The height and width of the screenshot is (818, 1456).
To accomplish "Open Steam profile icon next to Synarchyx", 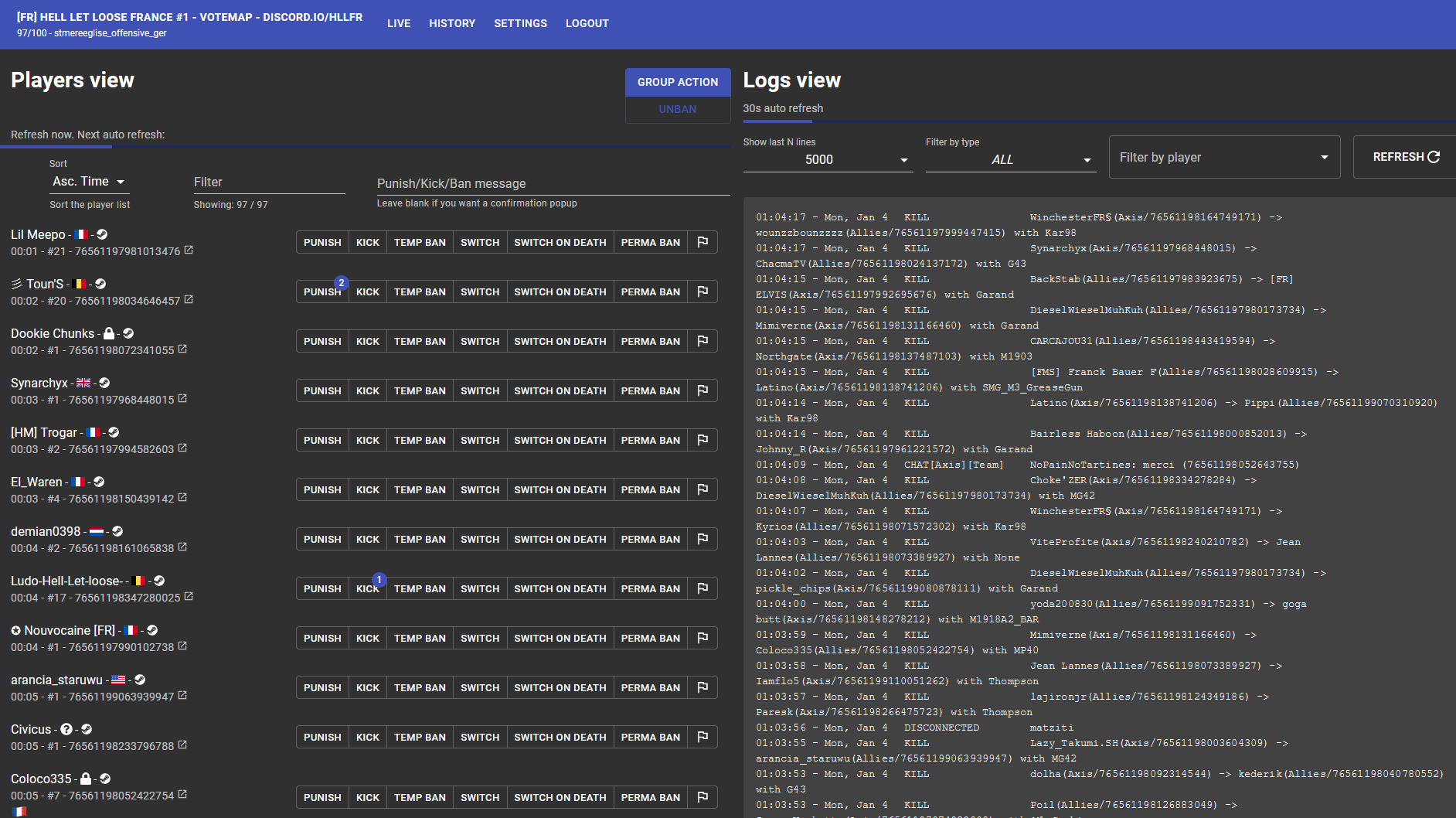I will [104, 383].
